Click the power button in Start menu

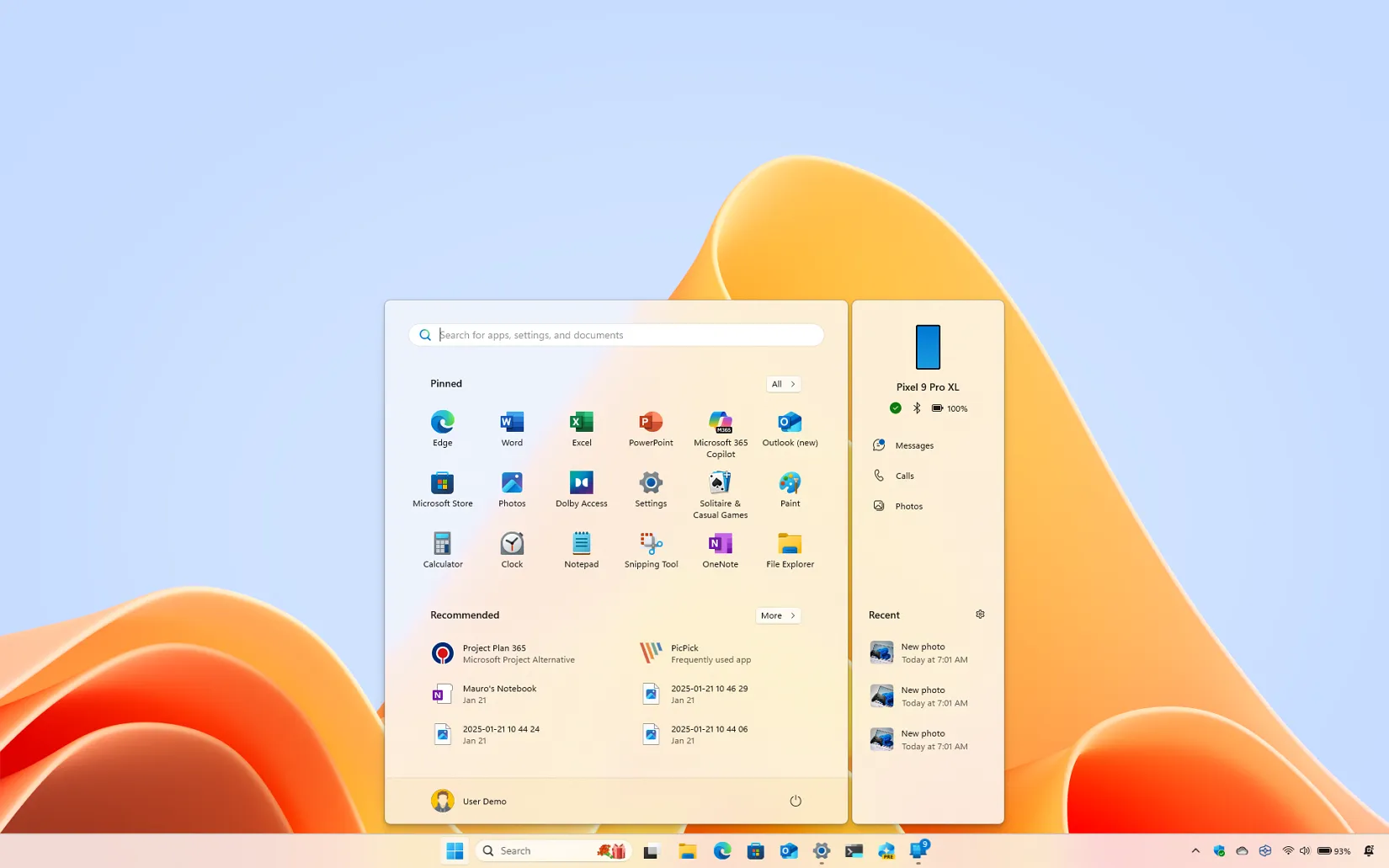coord(795,801)
